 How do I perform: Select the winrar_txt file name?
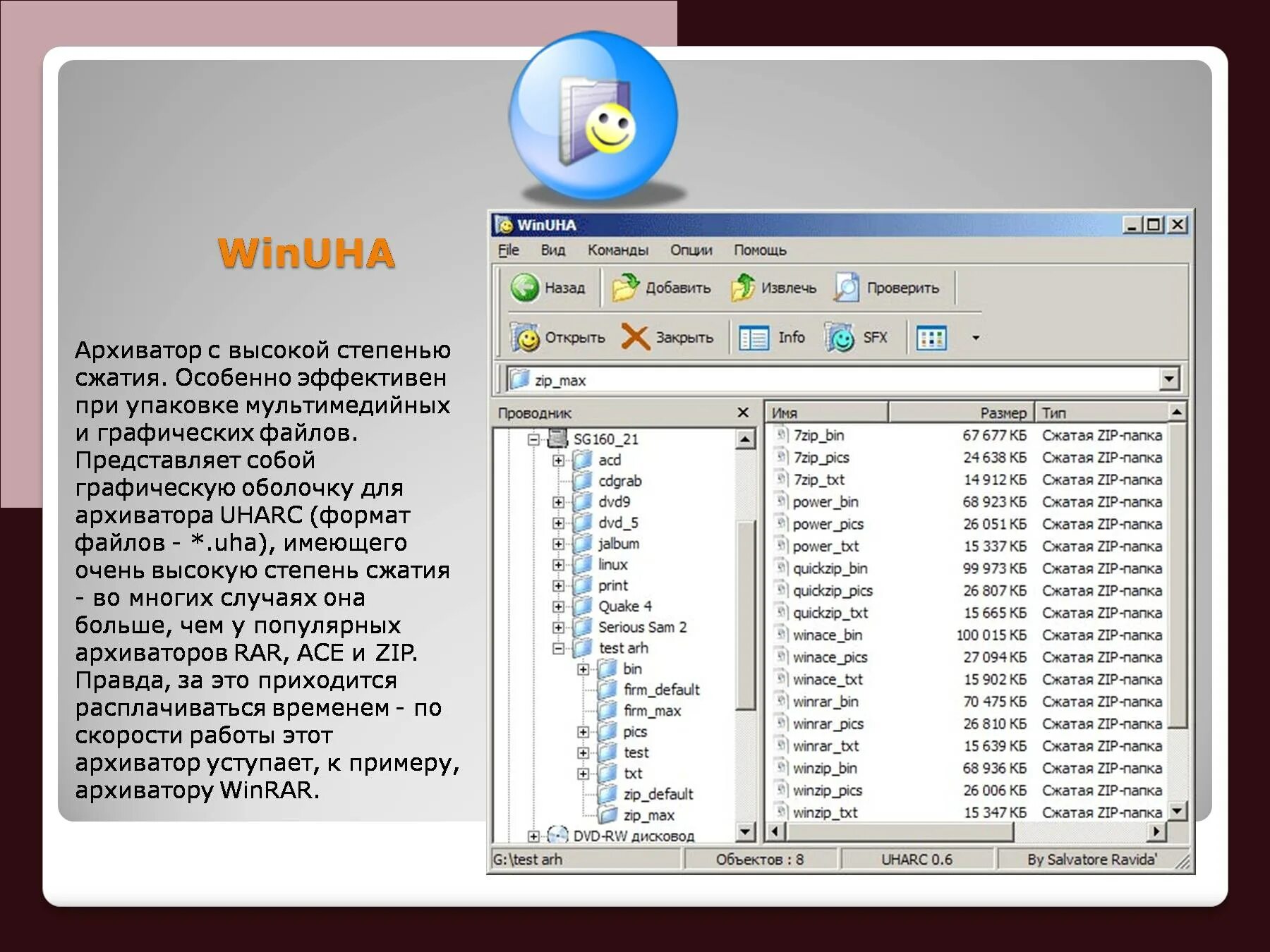click(x=825, y=746)
